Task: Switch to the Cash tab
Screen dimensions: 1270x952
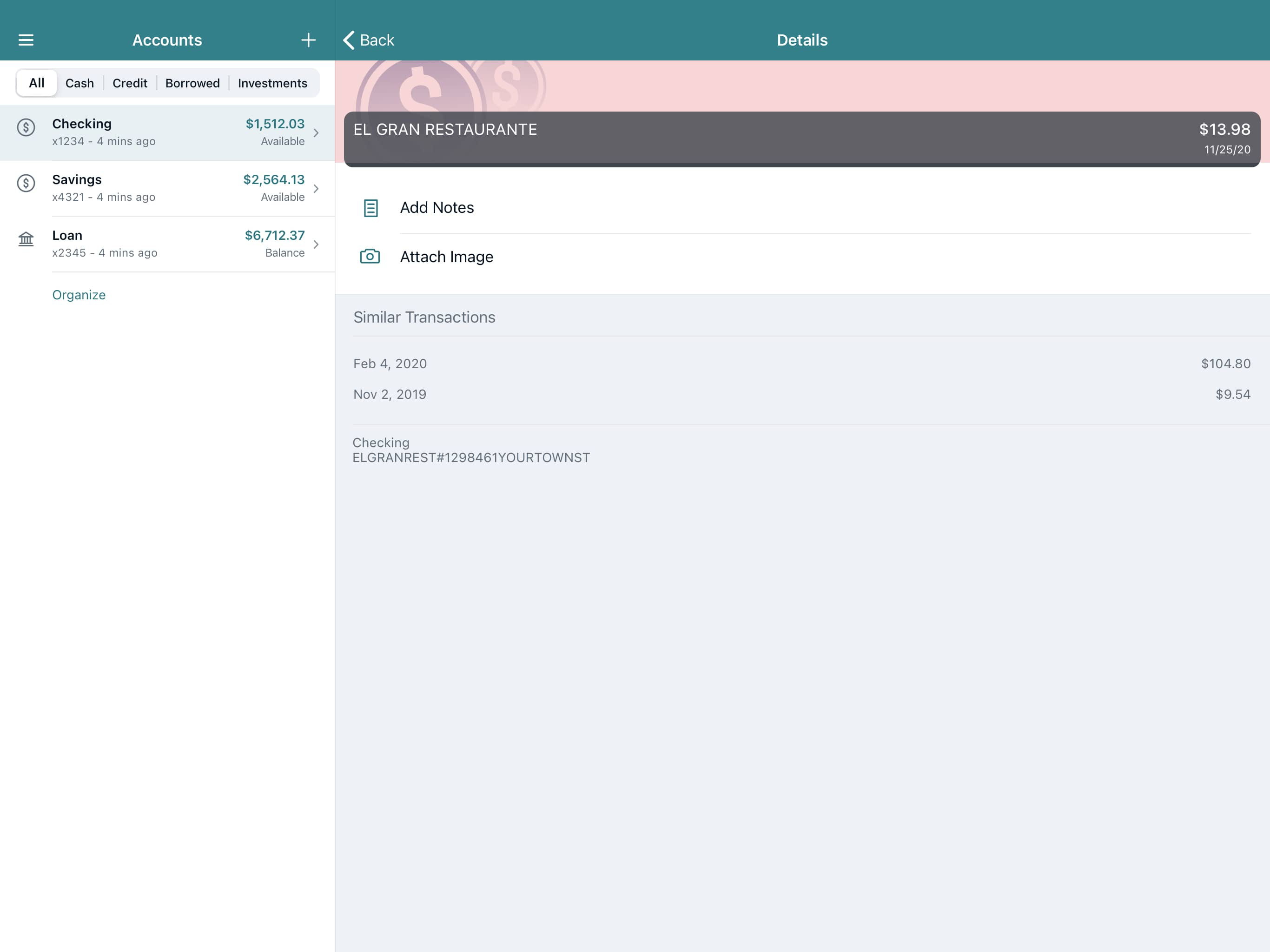Action: pos(80,83)
